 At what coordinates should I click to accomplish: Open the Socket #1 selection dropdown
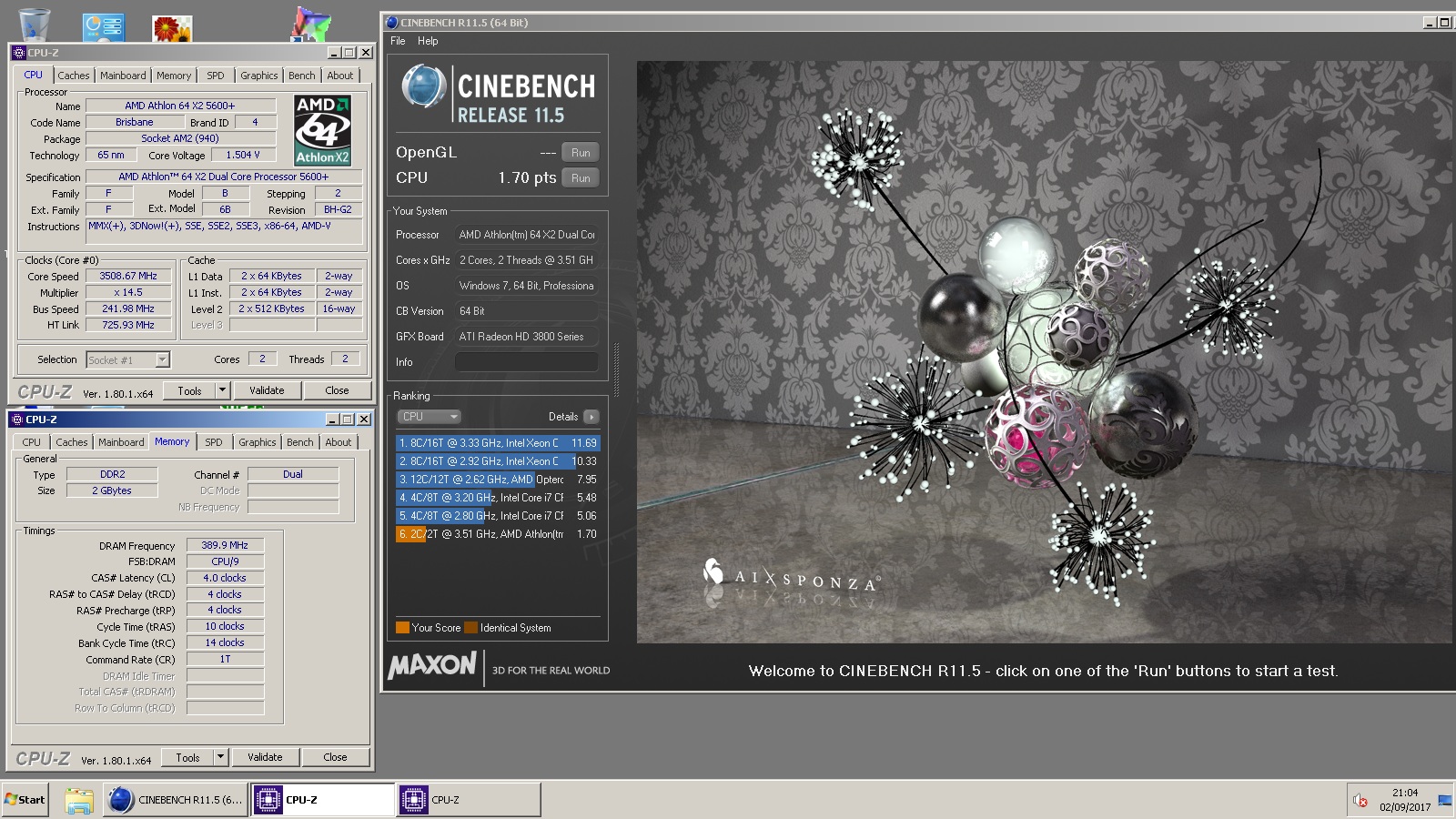pyautogui.click(x=162, y=359)
